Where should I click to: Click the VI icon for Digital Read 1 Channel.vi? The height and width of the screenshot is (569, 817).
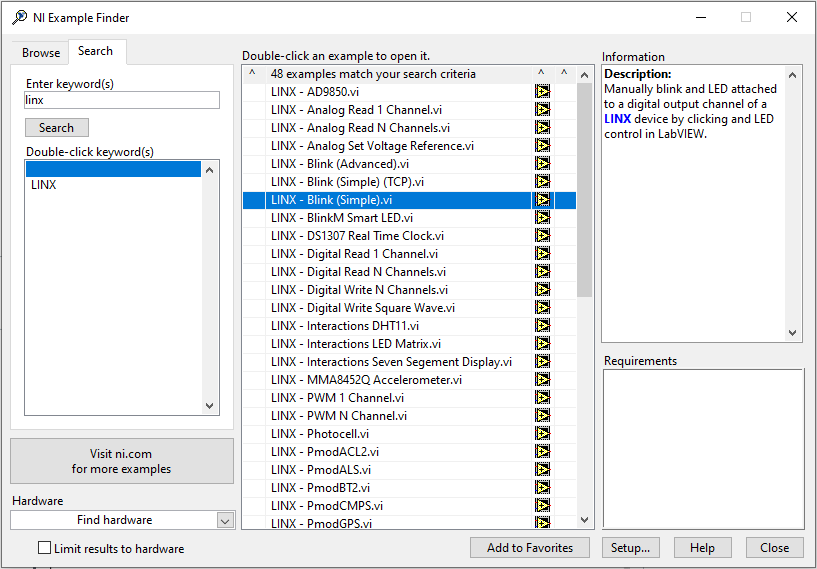coord(542,254)
